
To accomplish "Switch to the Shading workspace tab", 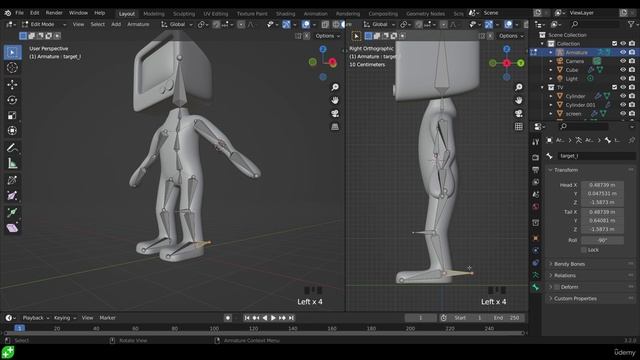I will tap(285, 13).
